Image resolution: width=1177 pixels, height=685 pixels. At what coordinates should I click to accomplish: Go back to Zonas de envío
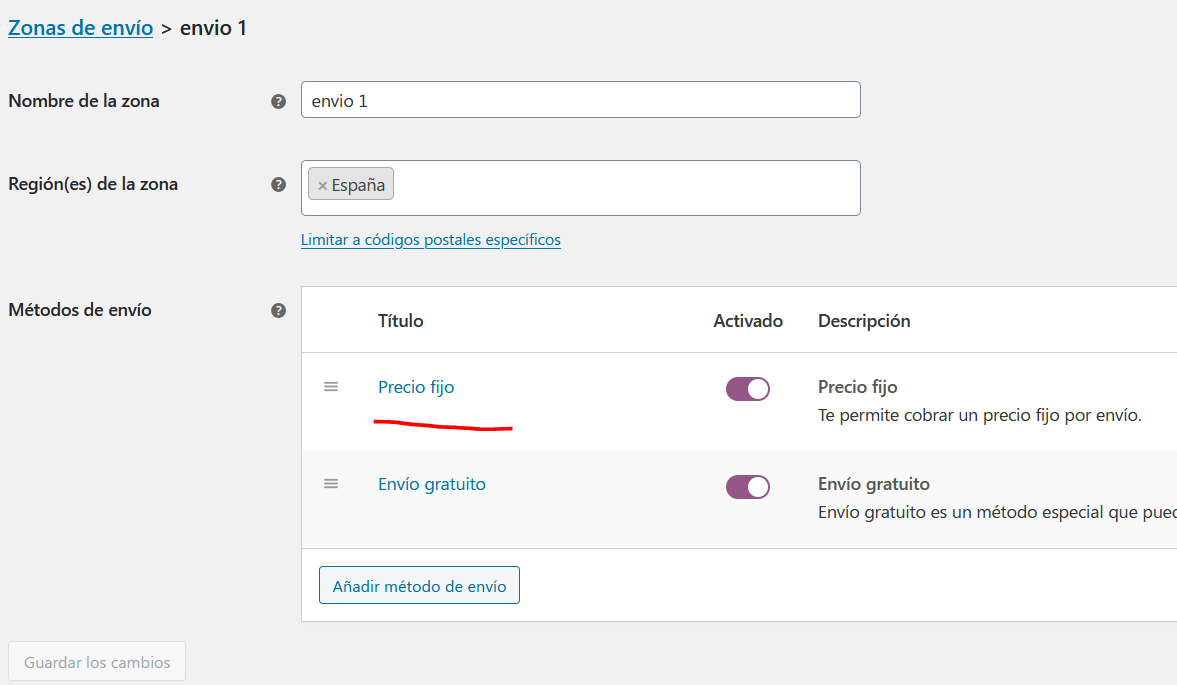(x=80, y=28)
